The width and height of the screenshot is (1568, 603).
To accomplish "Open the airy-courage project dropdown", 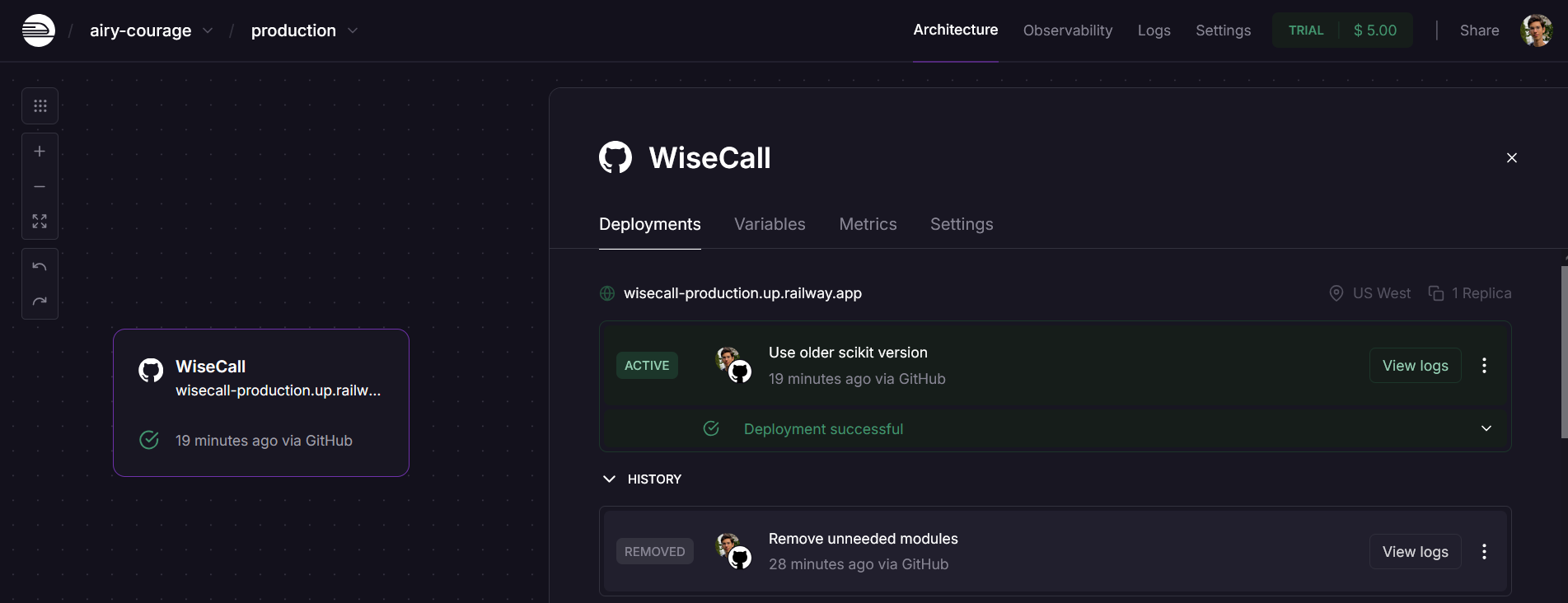I will pyautogui.click(x=208, y=30).
